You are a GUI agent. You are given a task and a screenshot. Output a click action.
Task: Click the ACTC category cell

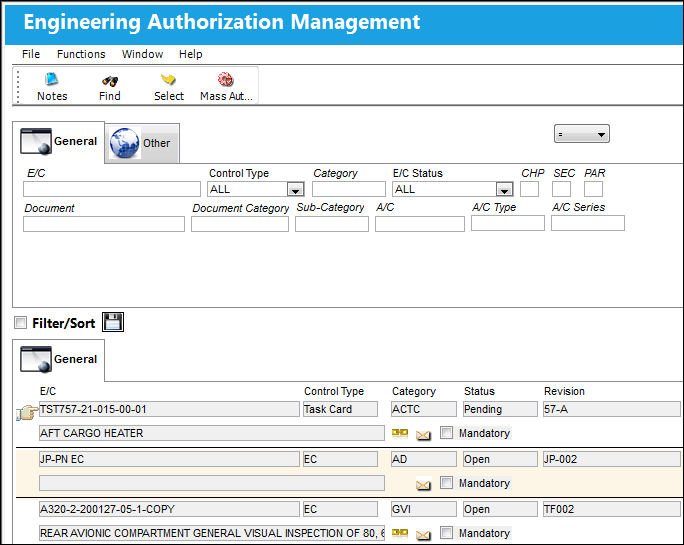pos(424,409)
